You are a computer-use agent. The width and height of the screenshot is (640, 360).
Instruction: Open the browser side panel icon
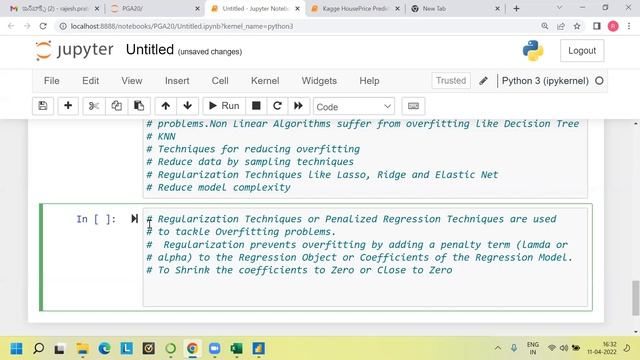tap(597, 26)
